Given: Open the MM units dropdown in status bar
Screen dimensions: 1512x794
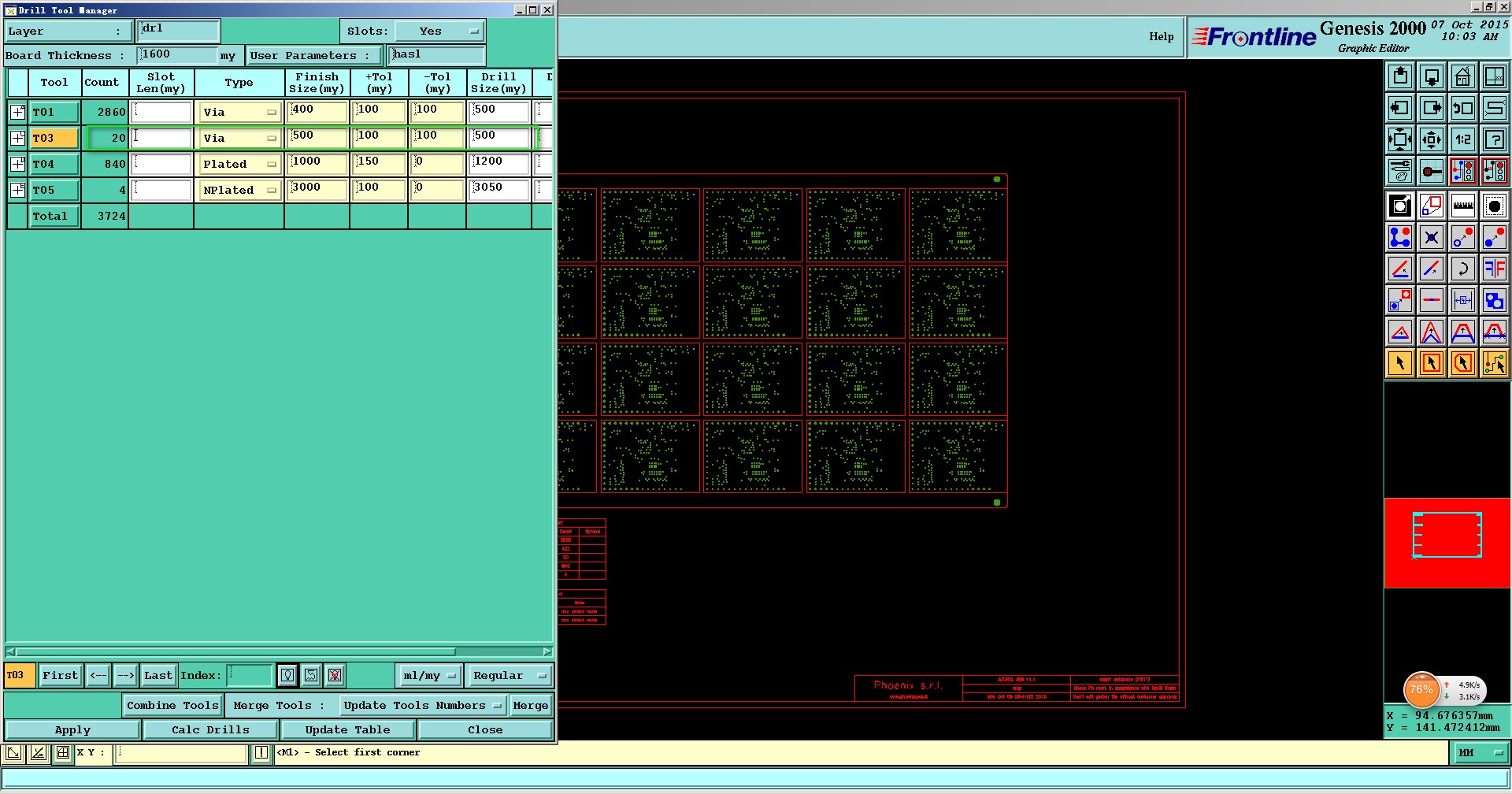Looking at the screenshot, I should click(1480, 753).
